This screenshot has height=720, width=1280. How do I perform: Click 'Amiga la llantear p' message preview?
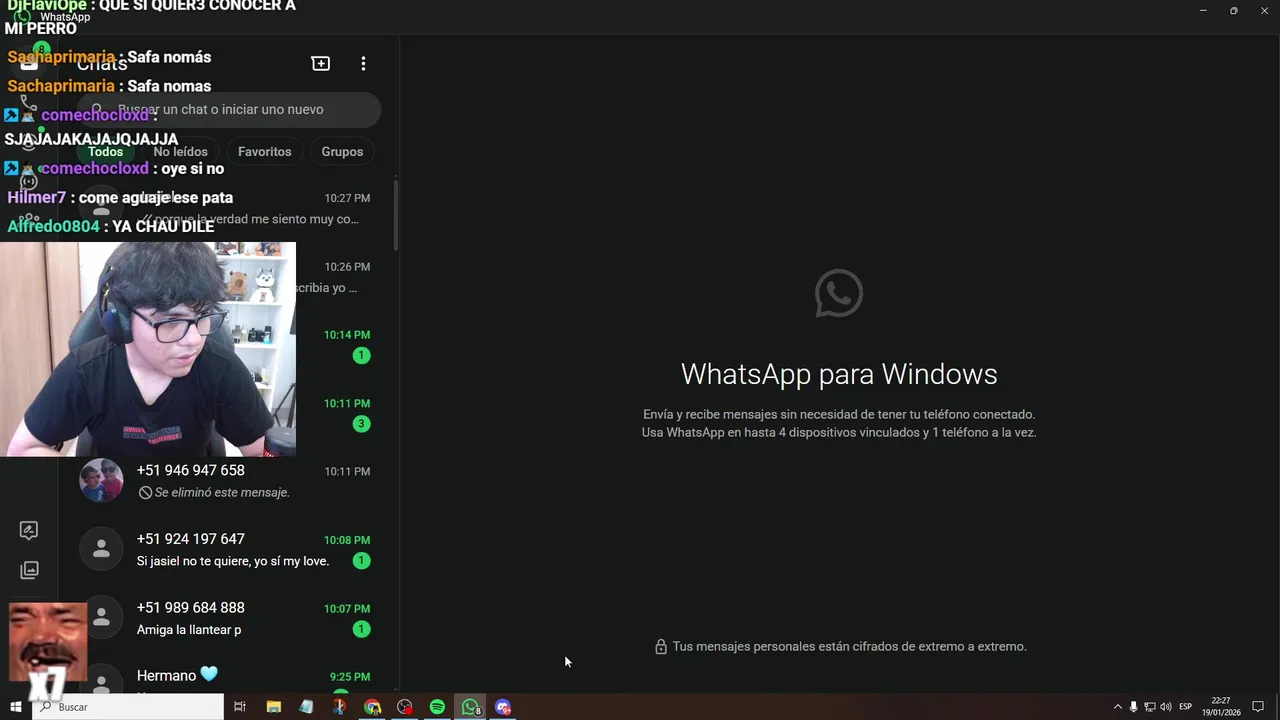coord(189,630)
